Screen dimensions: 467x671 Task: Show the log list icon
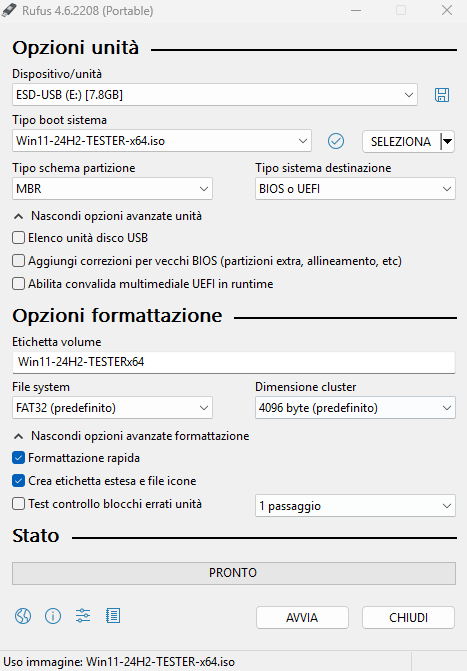(x=113, y=616)
